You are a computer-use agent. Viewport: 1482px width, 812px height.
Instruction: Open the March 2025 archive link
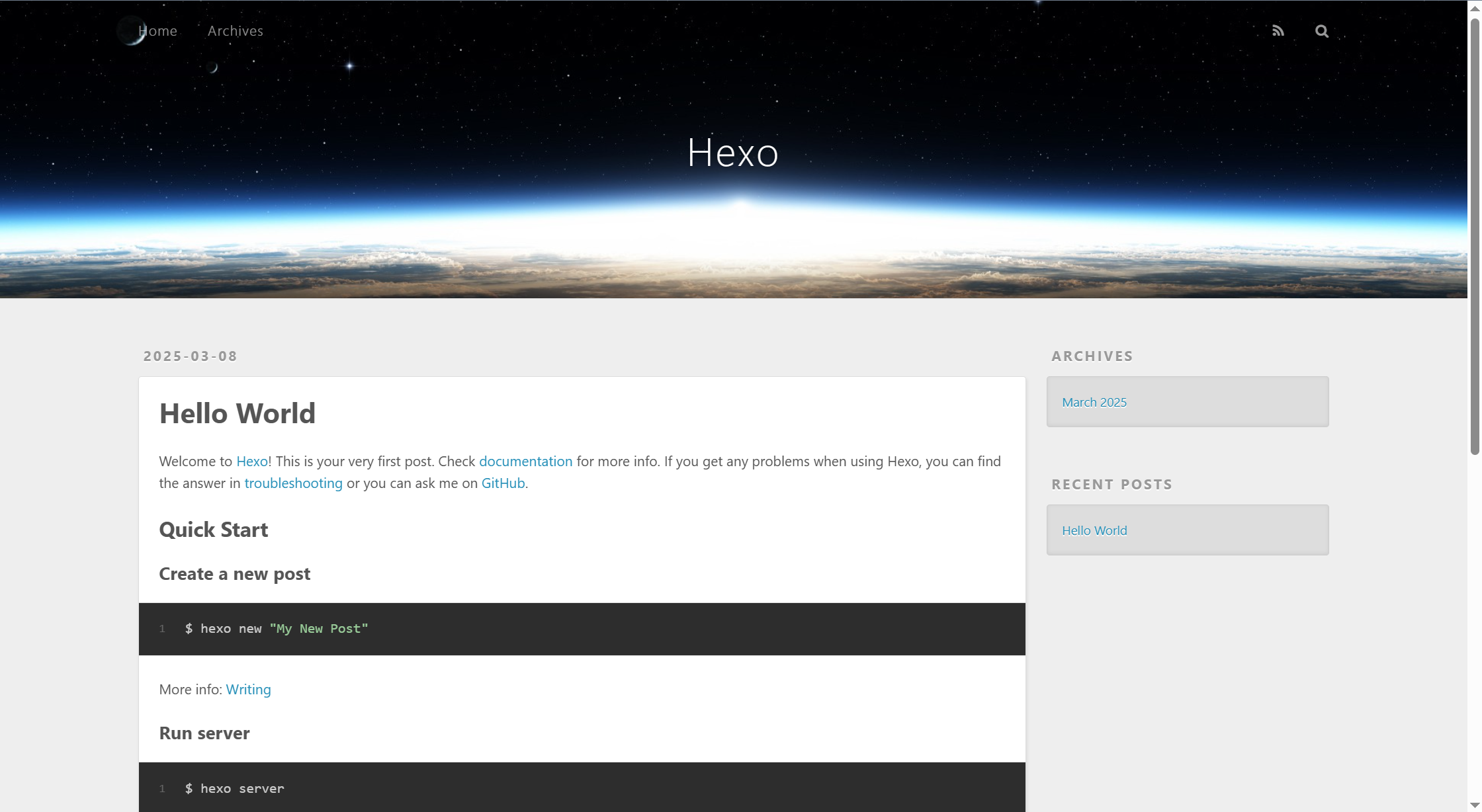click(1094, 402)
